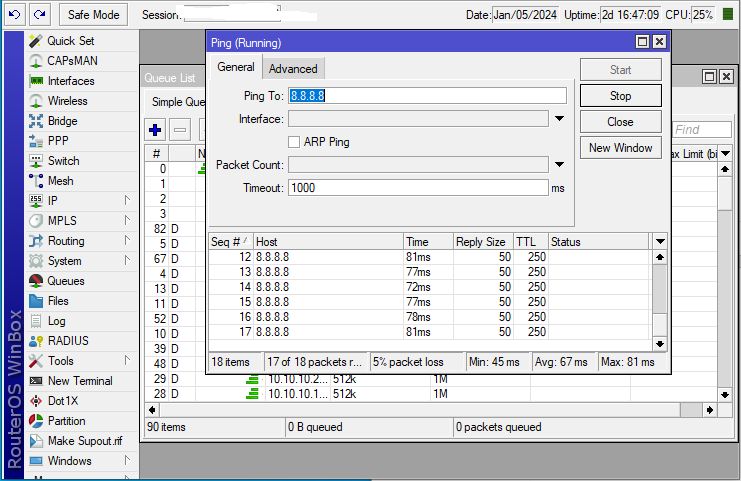The width and height of the screenshot is (741, 481).
Task: Launch New Terminal
Action: click(80, 381)
